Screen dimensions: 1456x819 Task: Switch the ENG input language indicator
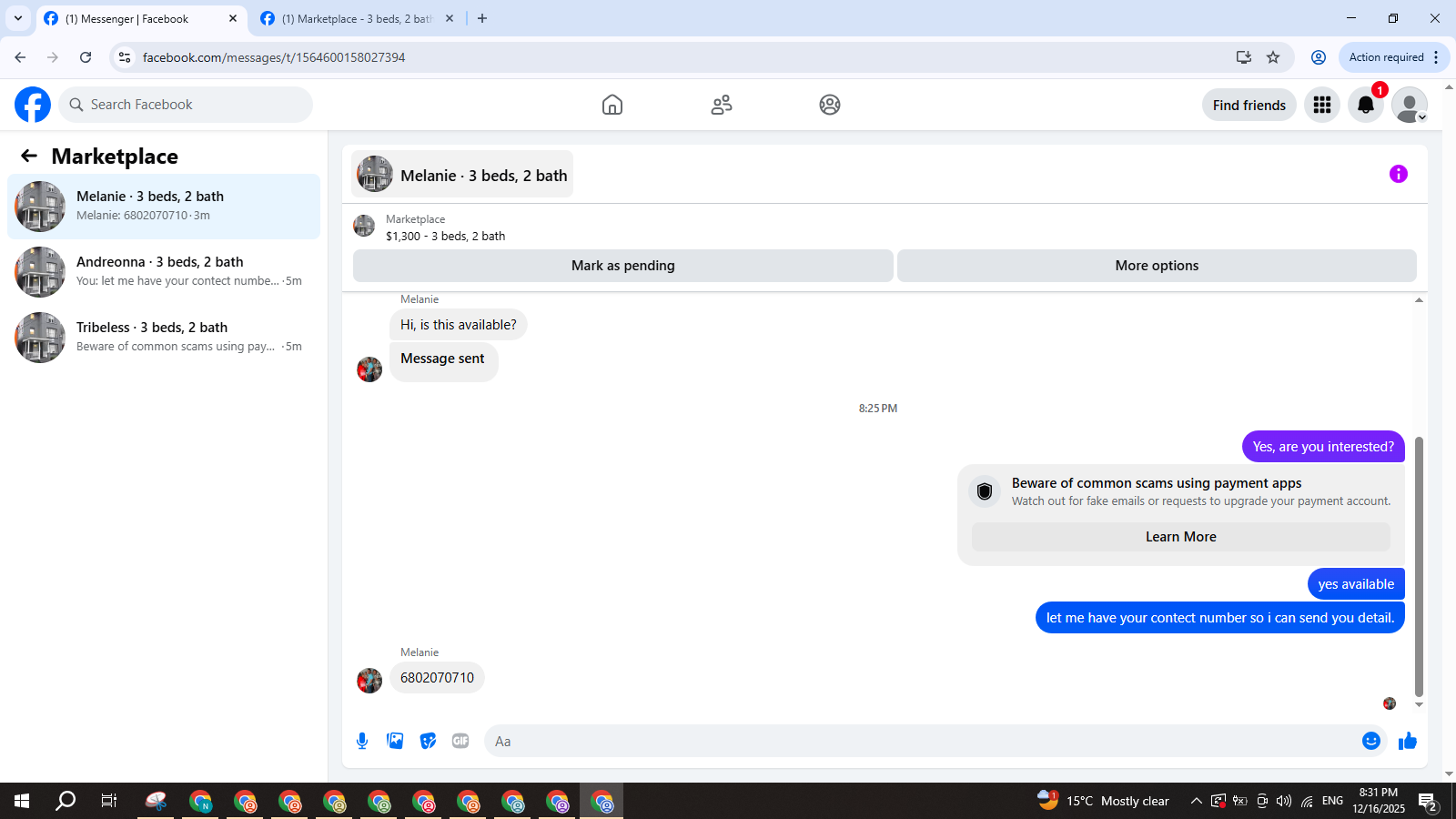[1332, 801]
